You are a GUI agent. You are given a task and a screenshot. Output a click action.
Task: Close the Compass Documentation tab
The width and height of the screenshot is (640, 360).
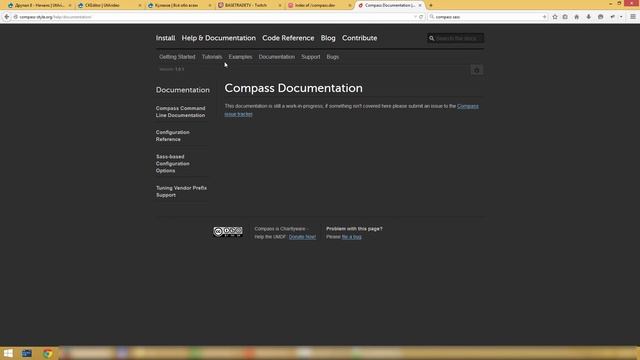pyautogui.click(x=420, y=5)
